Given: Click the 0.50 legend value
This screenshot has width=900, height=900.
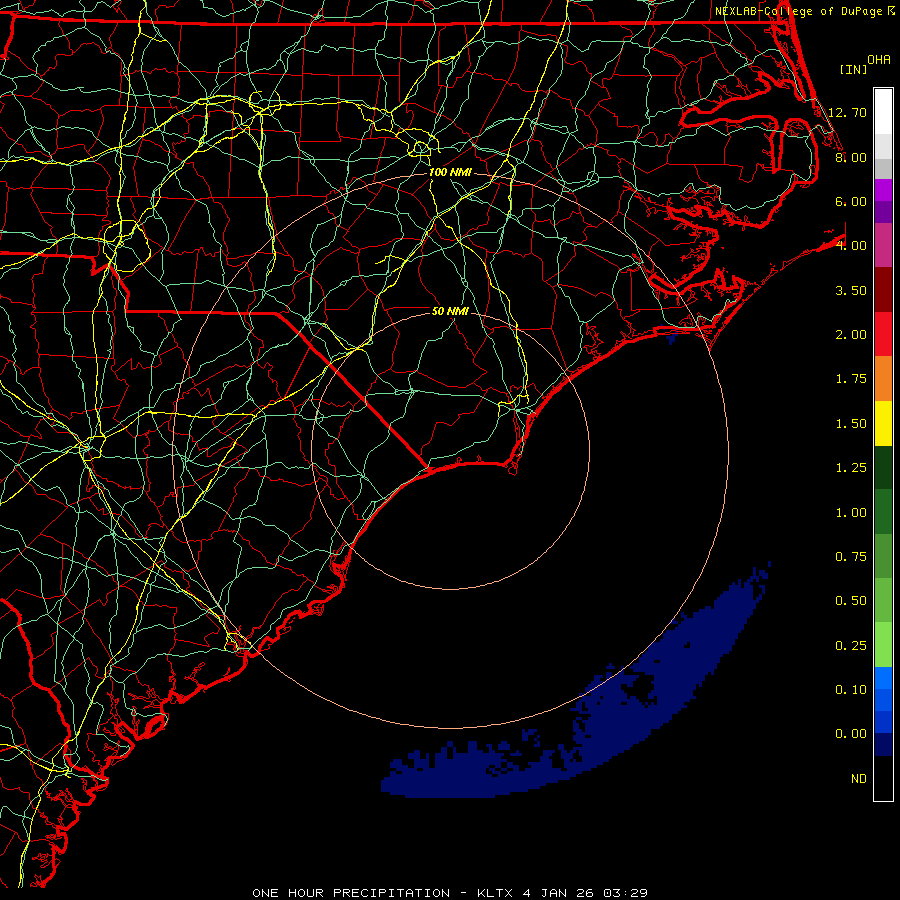Looking at the screenshot, I should tap(851, 601).
